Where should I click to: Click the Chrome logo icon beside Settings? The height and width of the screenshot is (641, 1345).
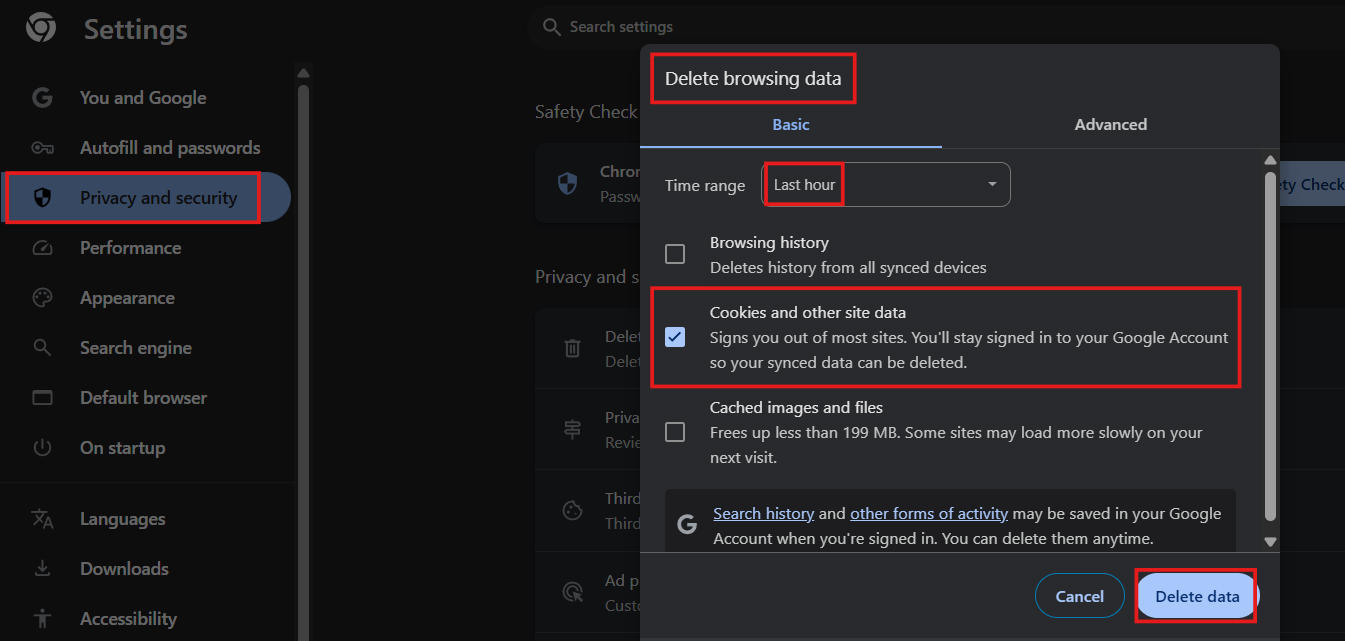(41, 29)
